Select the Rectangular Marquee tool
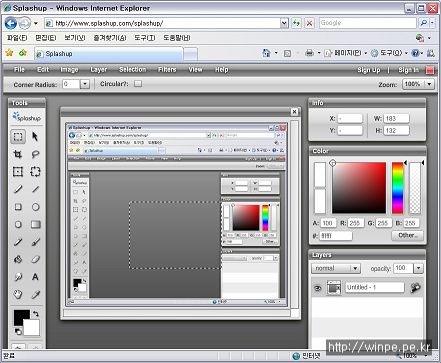Screen dimensions: 441x363 point(18,136)
